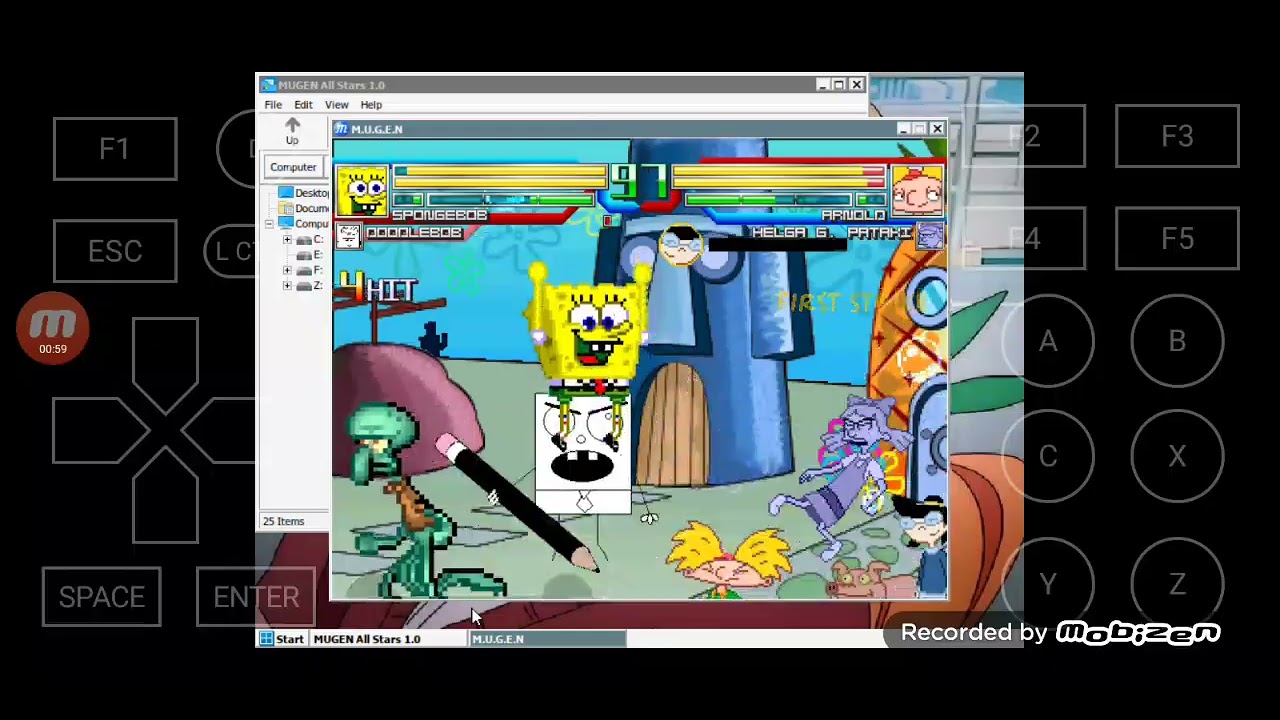1280x720 pixels.
Task: Switch to M.U.G.E.N taskbar item
Action: [x=547, y=639]
